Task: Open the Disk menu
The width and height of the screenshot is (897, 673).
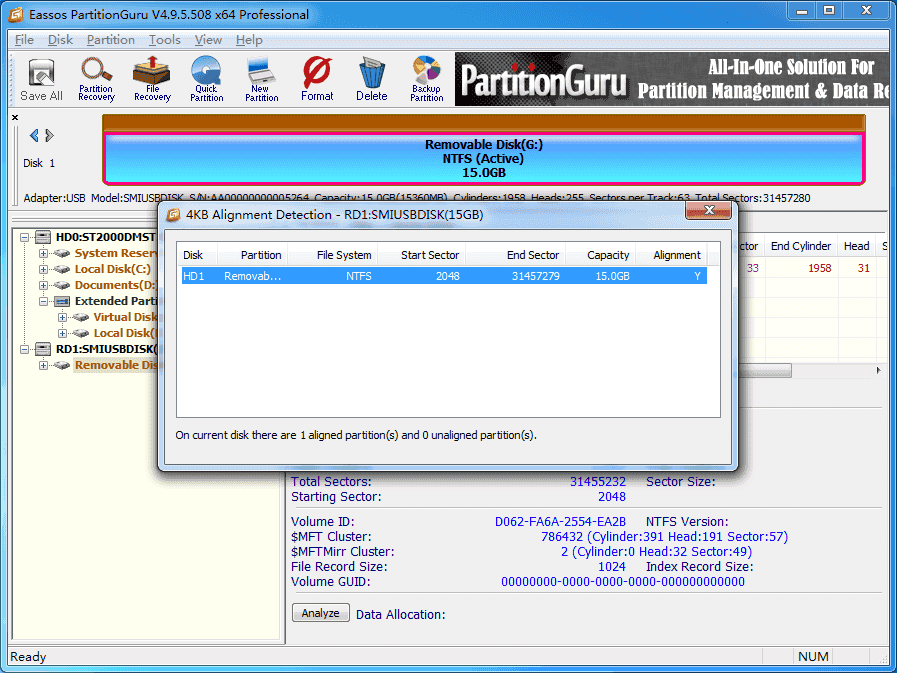Action: tap(60, 40)
